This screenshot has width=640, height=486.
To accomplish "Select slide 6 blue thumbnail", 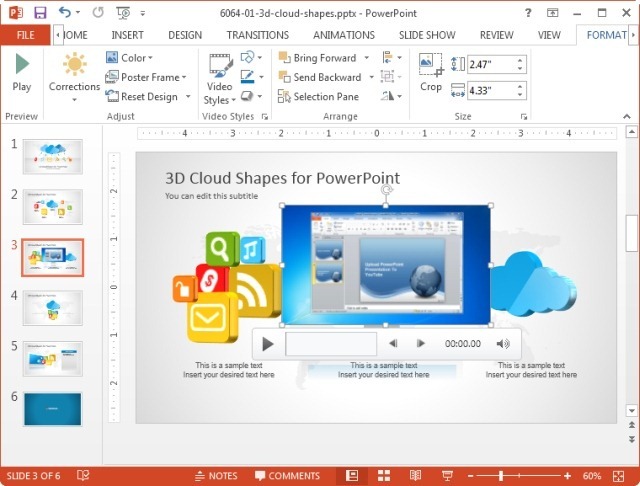I will coord(53,409).
